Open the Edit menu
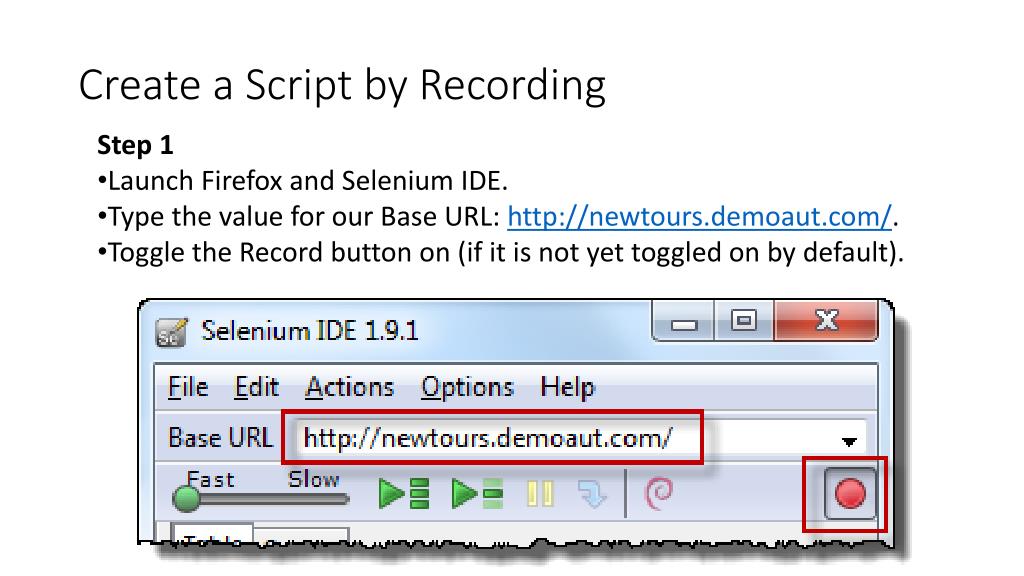This screenshot has width=1024, height=576. click(257, 387)
